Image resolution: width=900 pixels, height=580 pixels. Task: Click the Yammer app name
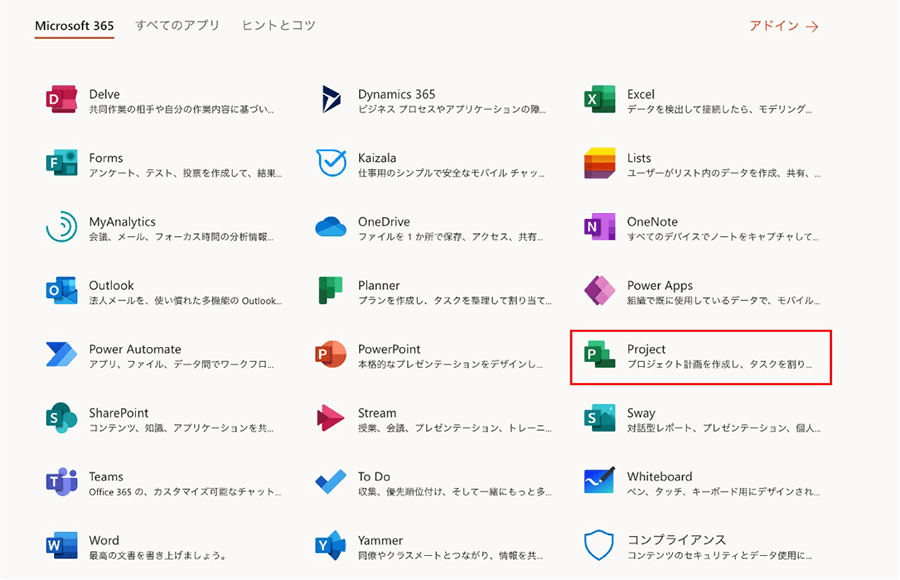tap(380, 540)
